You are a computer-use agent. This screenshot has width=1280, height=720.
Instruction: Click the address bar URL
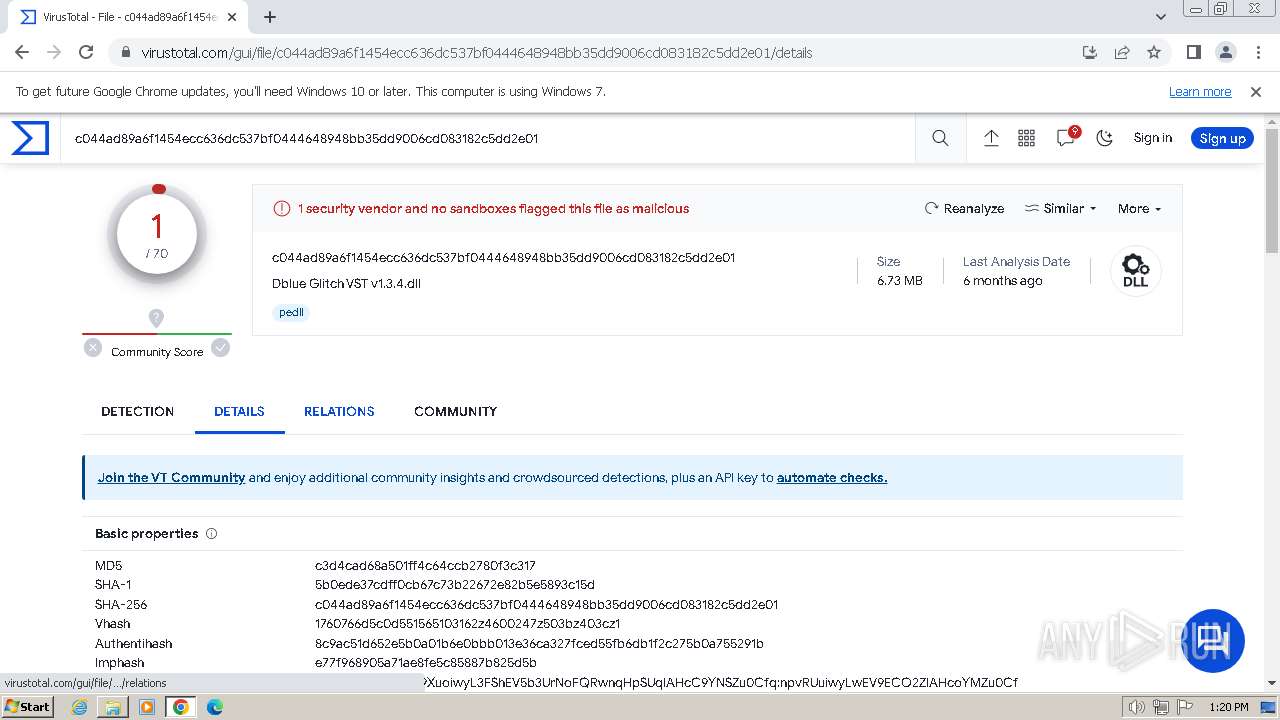pos(476,53)
